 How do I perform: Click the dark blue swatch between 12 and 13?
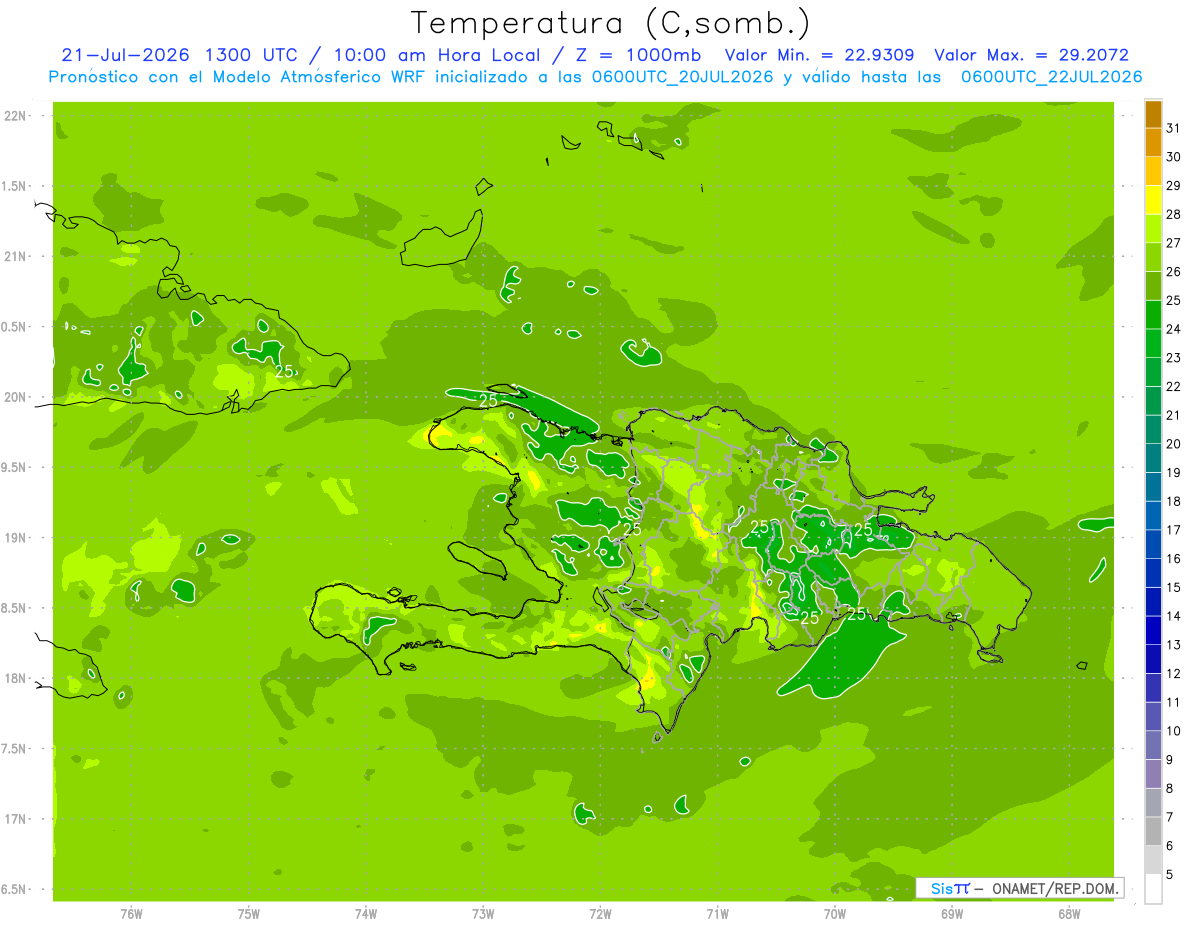pyautogui.click(x=1153, y=659)
